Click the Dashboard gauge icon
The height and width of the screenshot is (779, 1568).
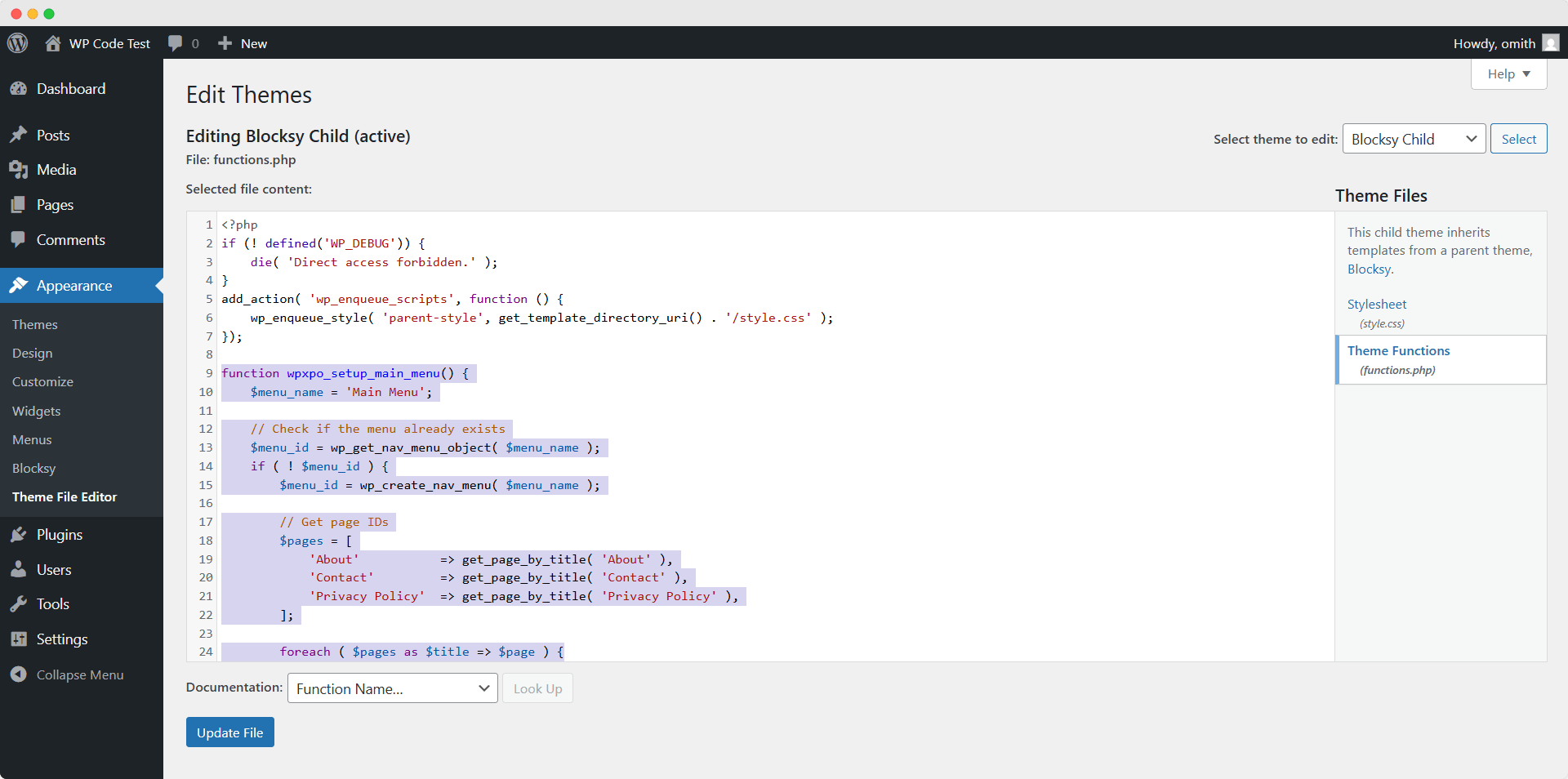[x=18, y=89]
